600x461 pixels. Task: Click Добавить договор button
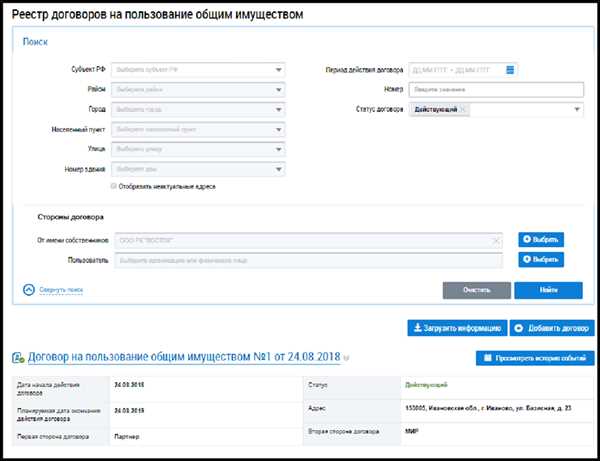tap(552, 328)
